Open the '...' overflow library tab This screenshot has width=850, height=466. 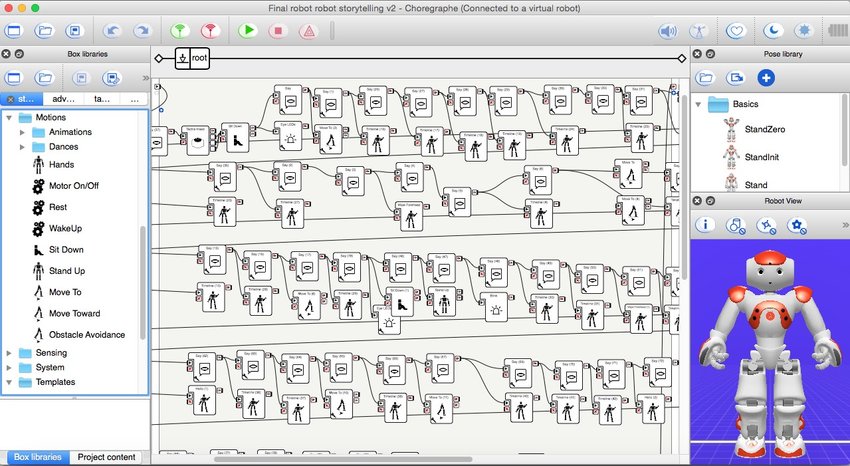(x=134, y=99)
